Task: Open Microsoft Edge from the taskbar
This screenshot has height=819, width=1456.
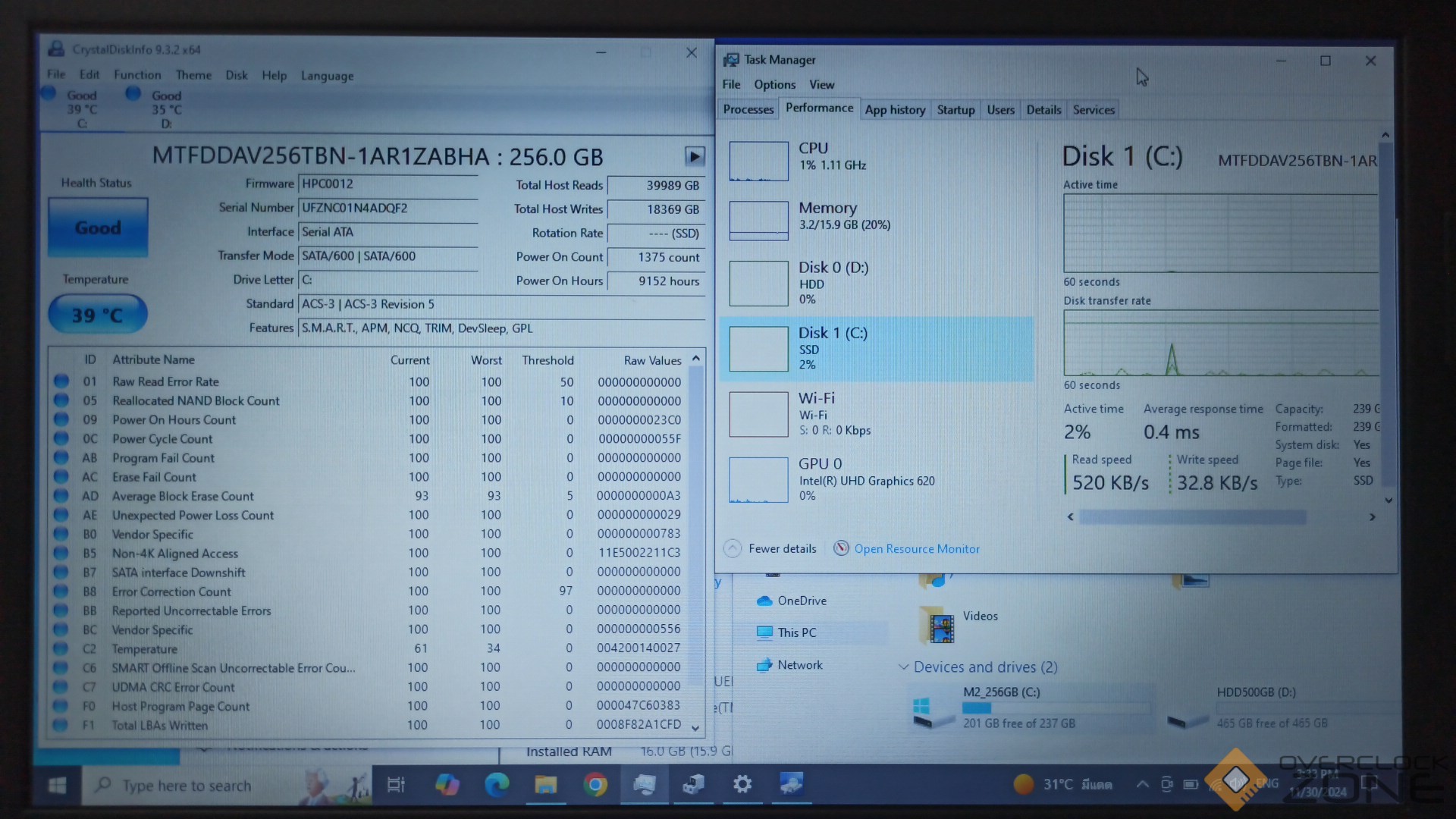Action: click(x=497, y=785)
